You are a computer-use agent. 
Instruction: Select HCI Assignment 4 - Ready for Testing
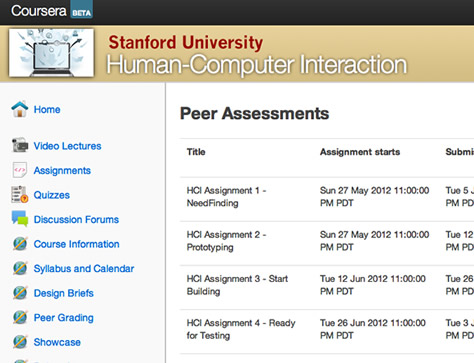(241, 329)
